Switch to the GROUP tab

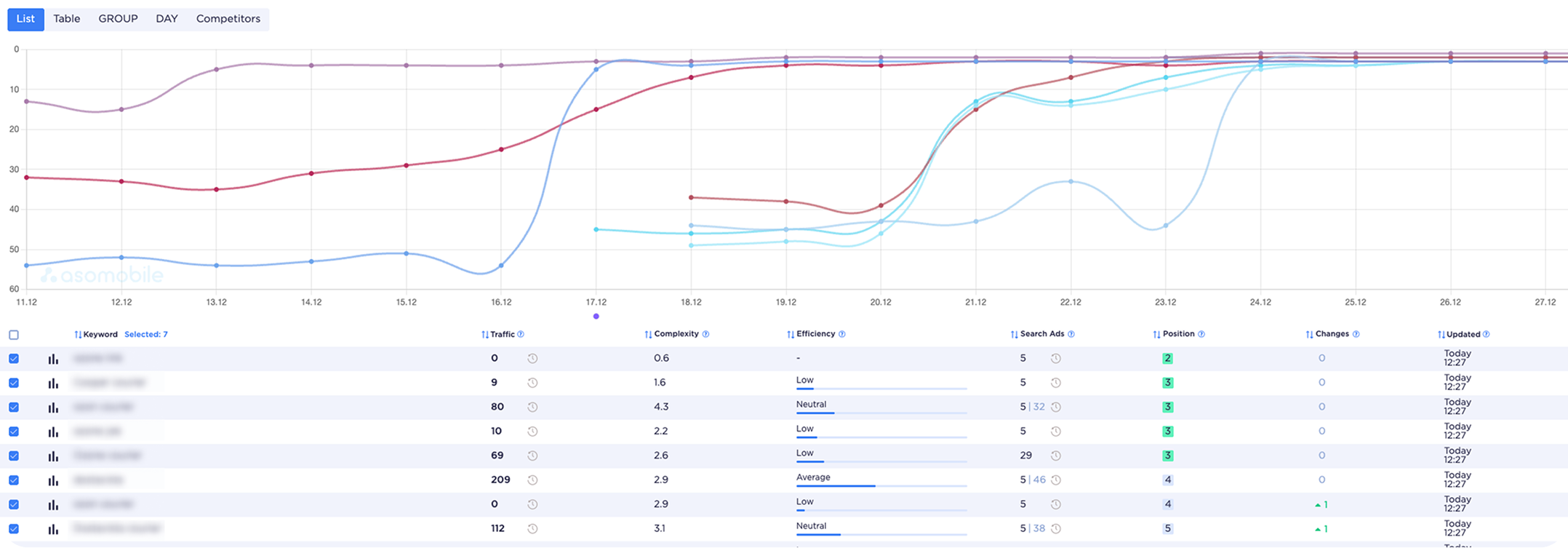(x=118, y=19)
